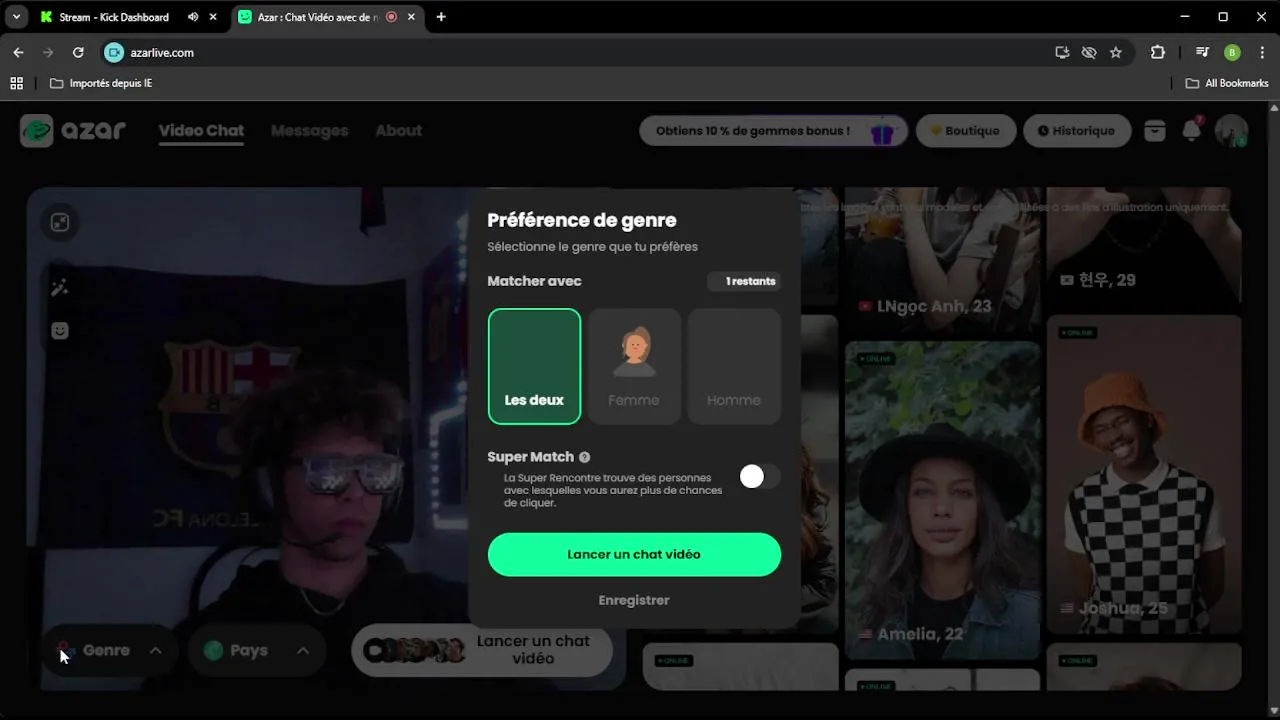The height and width of the screenshot is (720, 1280).
Task: Bookmark this page with star icon
Action: pos(1116,52)
